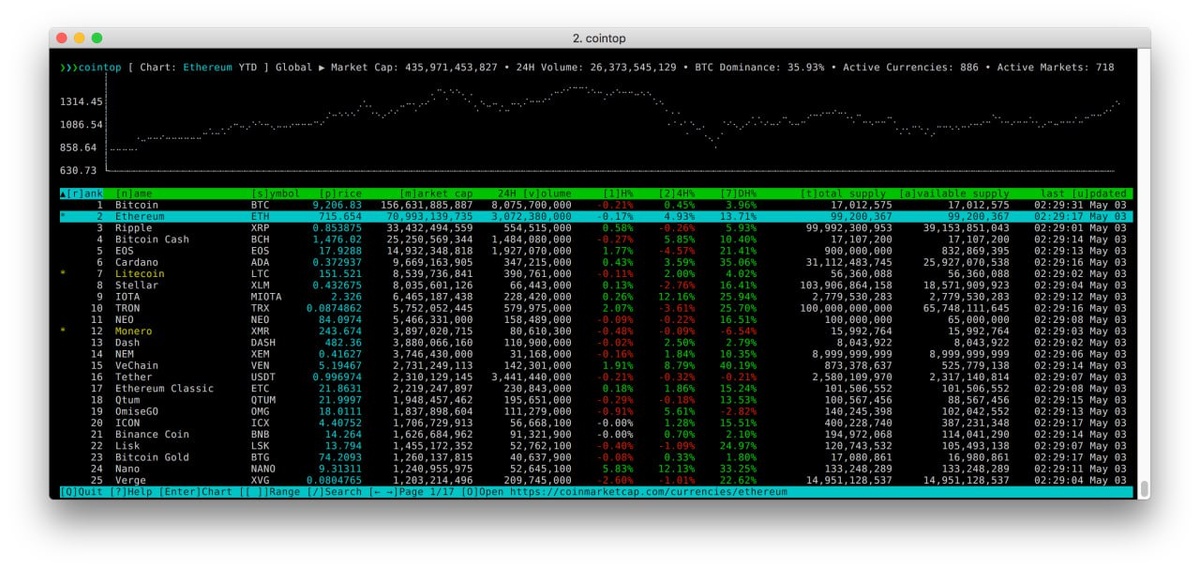Select the Litecoin row name
This screenshot has width=1200, height=570.
(x=140, y=274)
